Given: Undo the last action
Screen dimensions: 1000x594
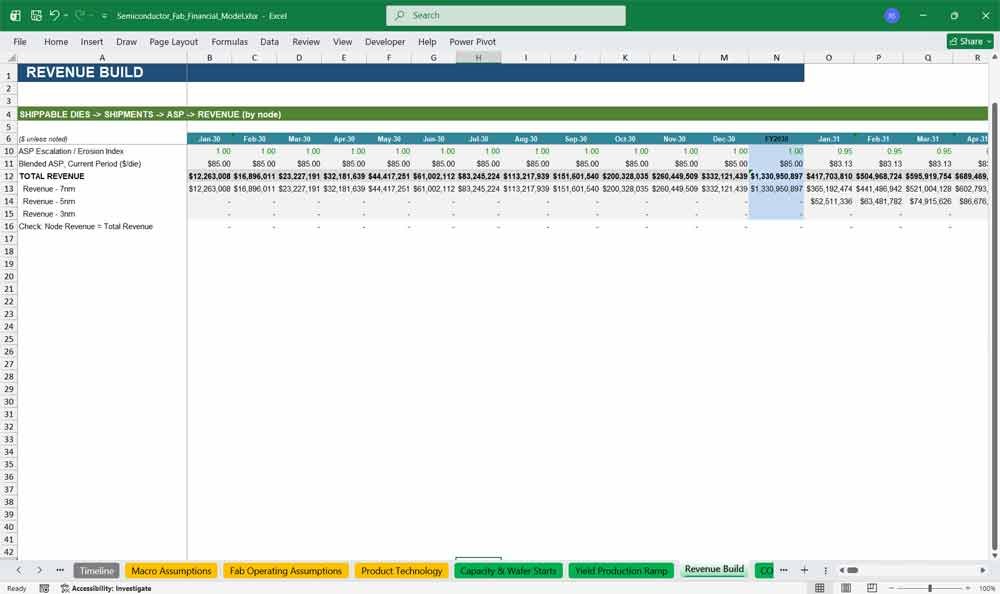Looking at the screenshot, I should pyautogui.click(x=54, y=15).
